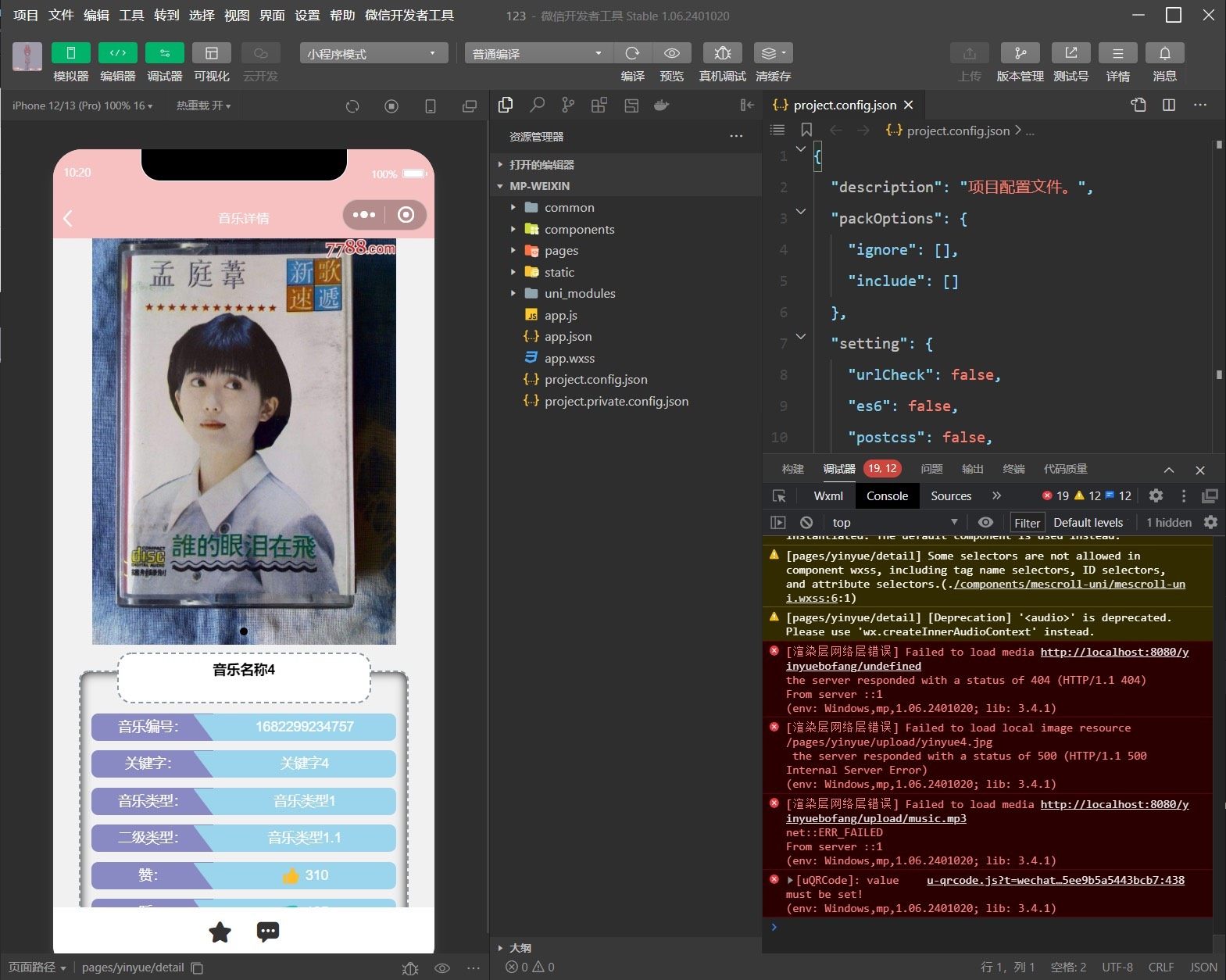The height and width of the screenshot is (980, 1226).
Task: Click the compile refresh icon in toolbar
Action: click(x=632, y=53)
